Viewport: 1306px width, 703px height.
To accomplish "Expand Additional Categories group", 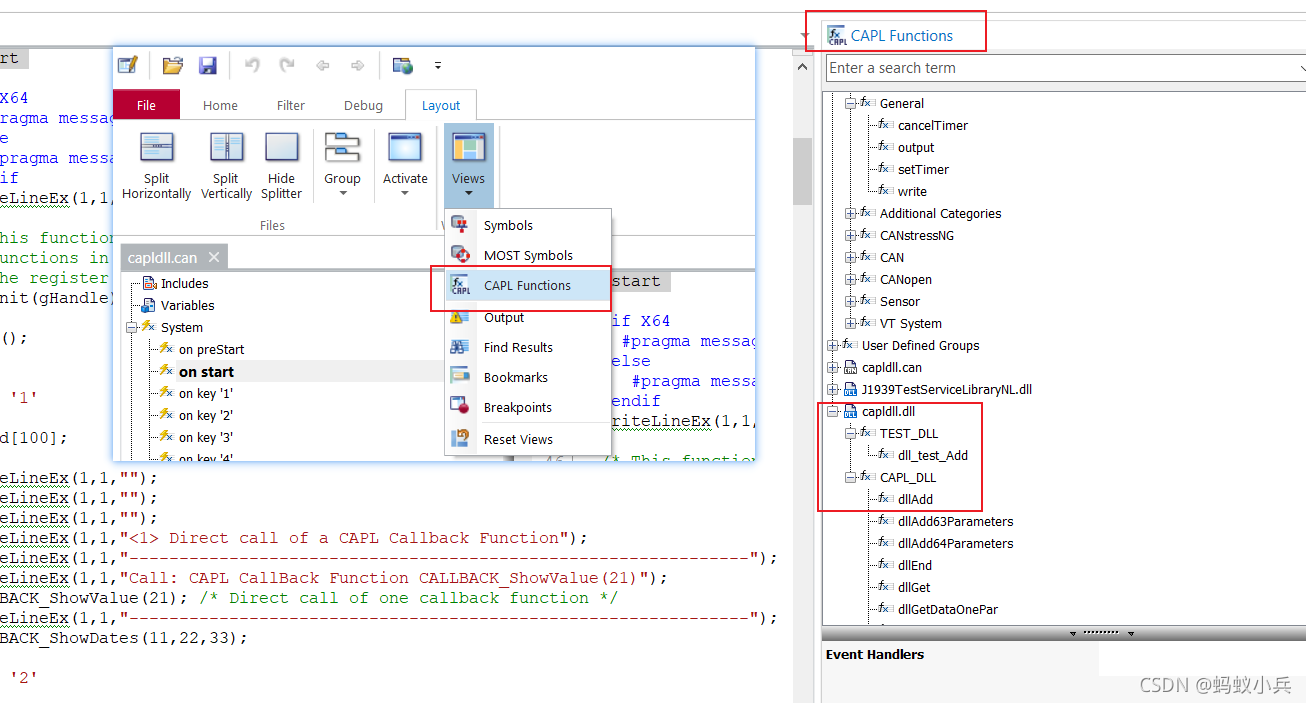I will [x=850, y=213].
